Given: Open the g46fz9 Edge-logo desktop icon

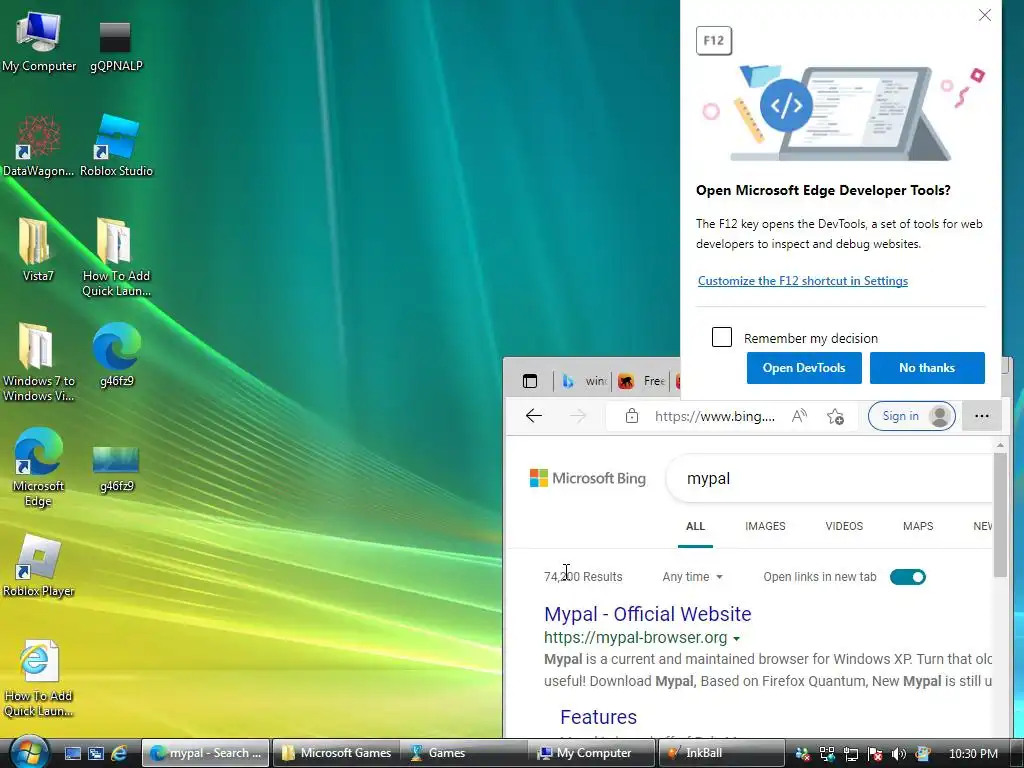Looking at the screenshot, I should pos(116,355).
